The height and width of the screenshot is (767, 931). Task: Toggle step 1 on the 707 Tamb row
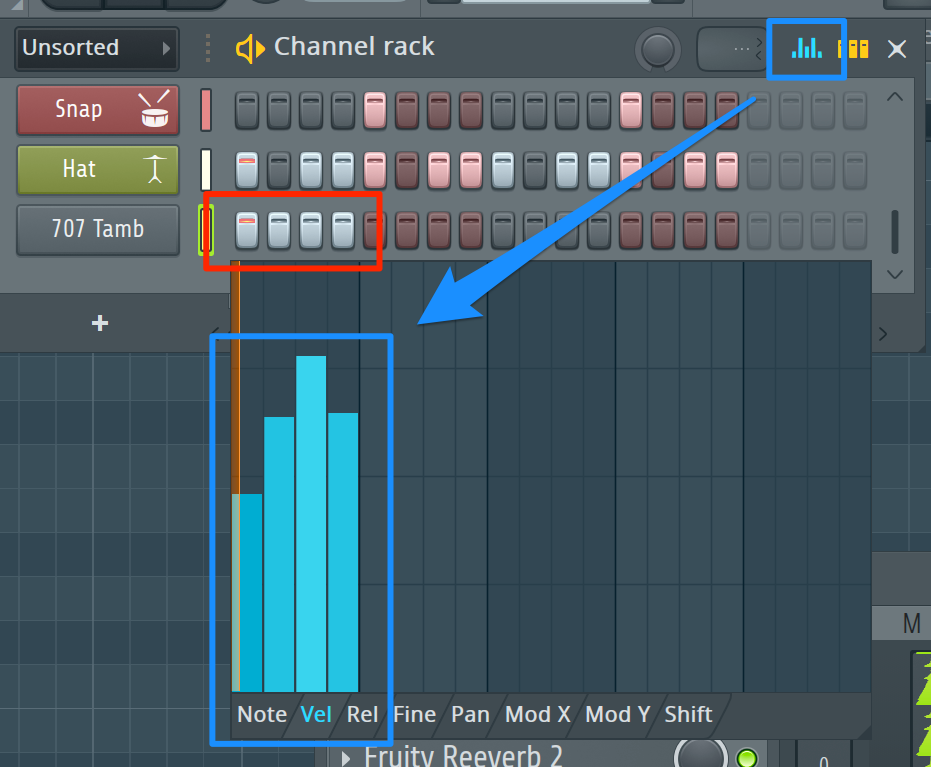tap(247, 230)
